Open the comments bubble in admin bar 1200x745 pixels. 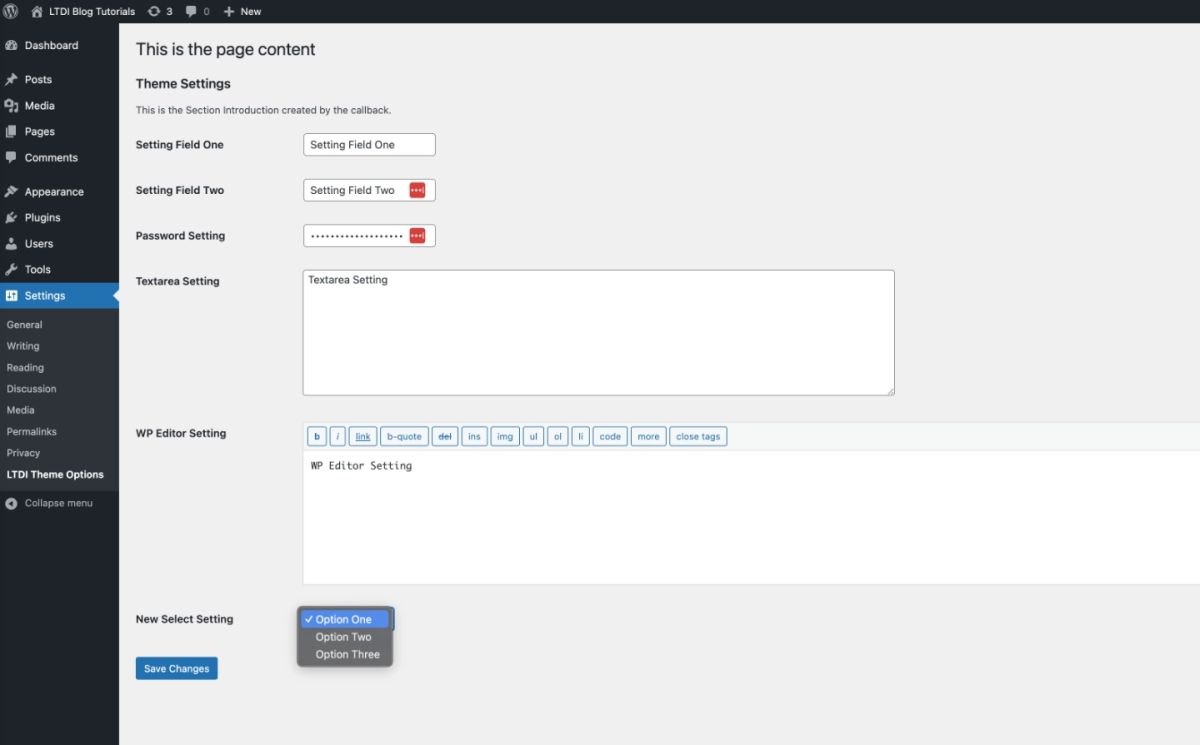tap(198, 11)
